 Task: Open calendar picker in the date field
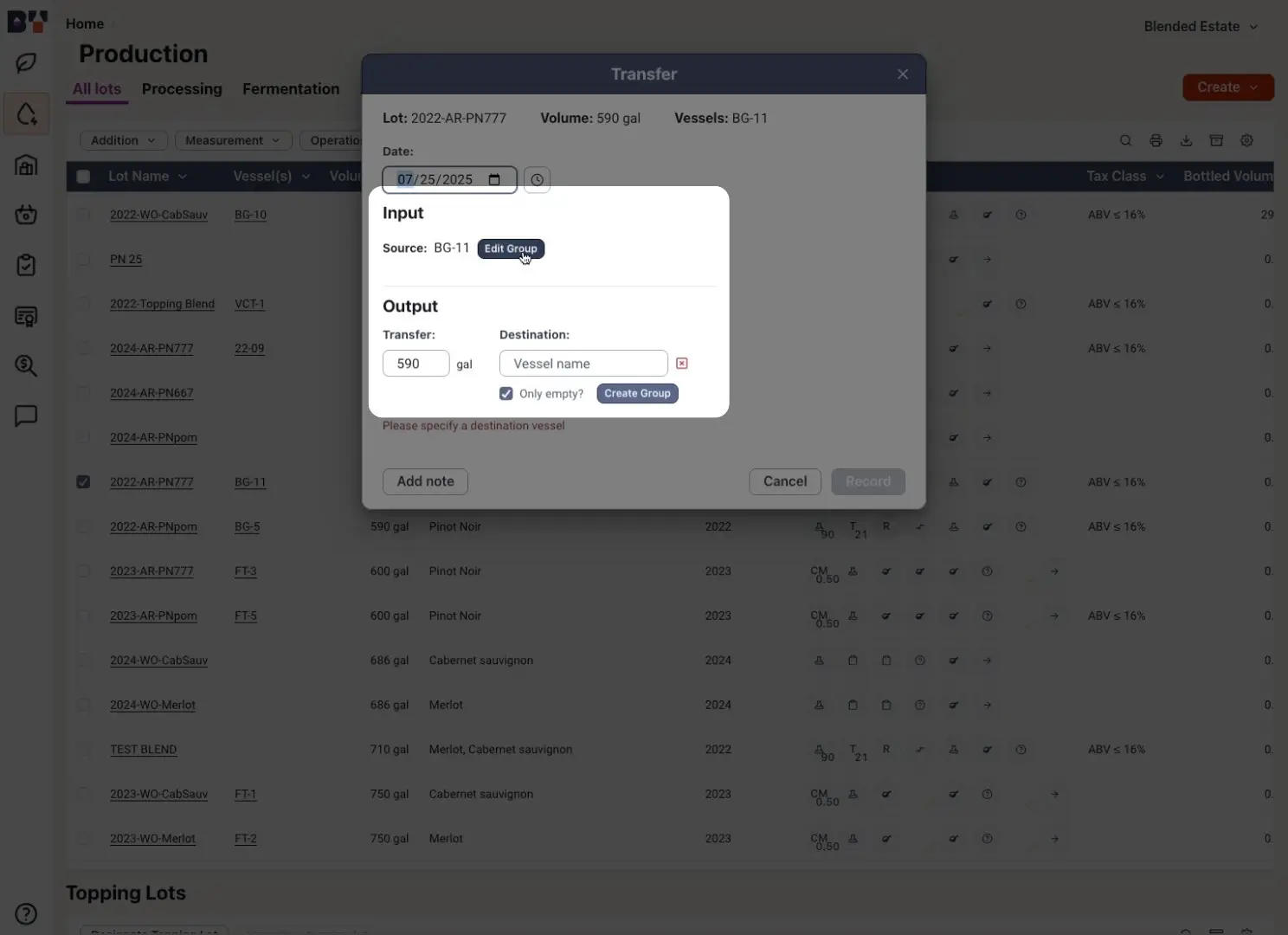(494, 179)
